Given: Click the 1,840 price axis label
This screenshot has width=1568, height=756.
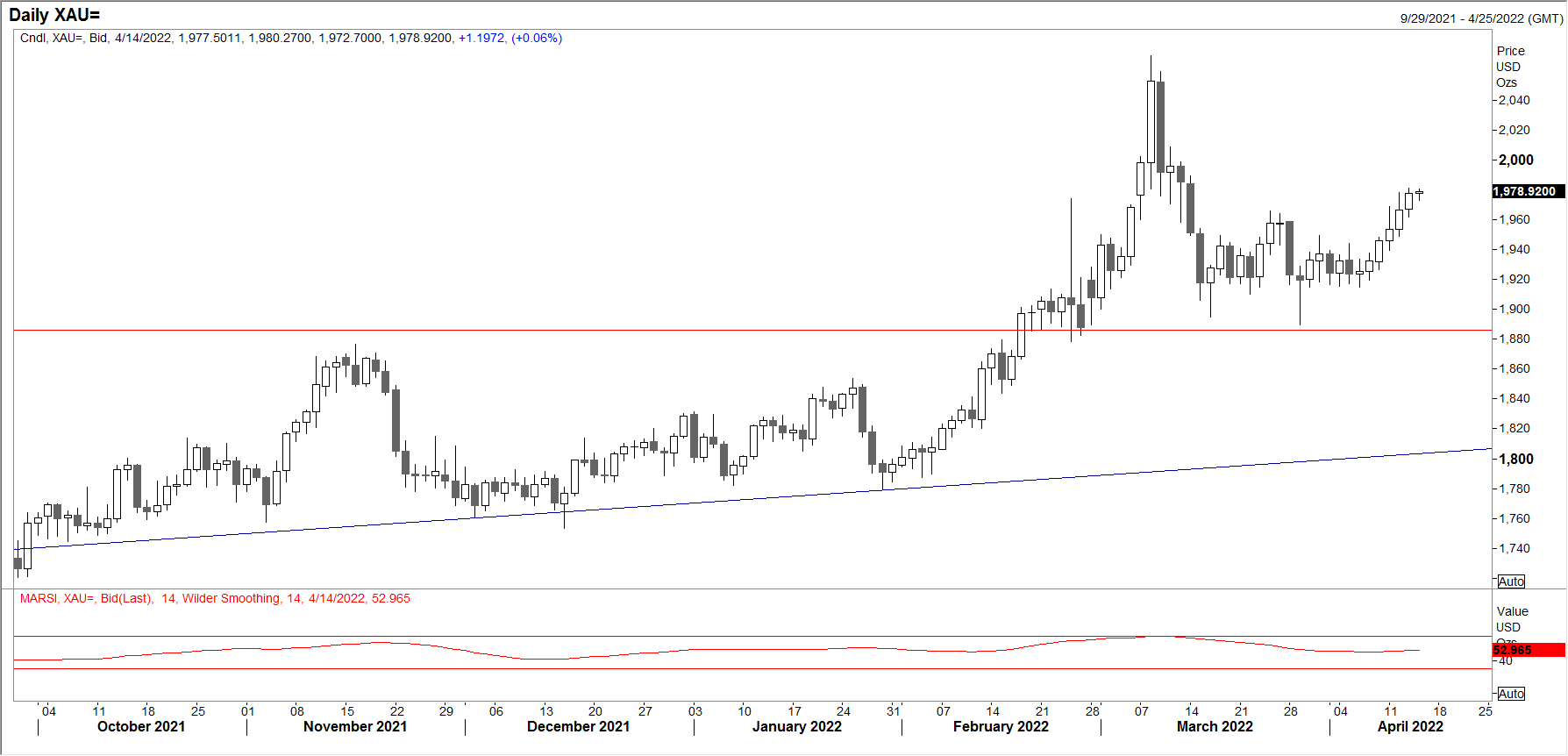Looking at the screenshot, I should click(x=1514, y=398).
